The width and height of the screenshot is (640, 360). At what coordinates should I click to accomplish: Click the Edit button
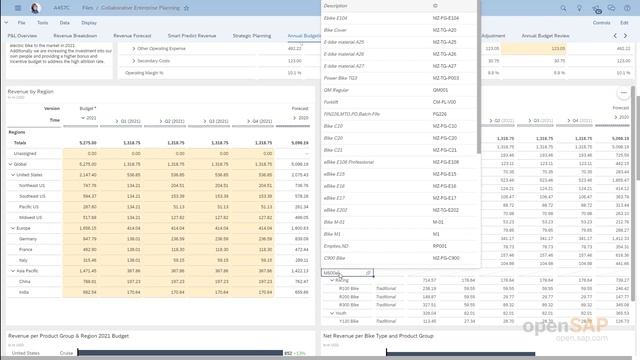[624, 23]
